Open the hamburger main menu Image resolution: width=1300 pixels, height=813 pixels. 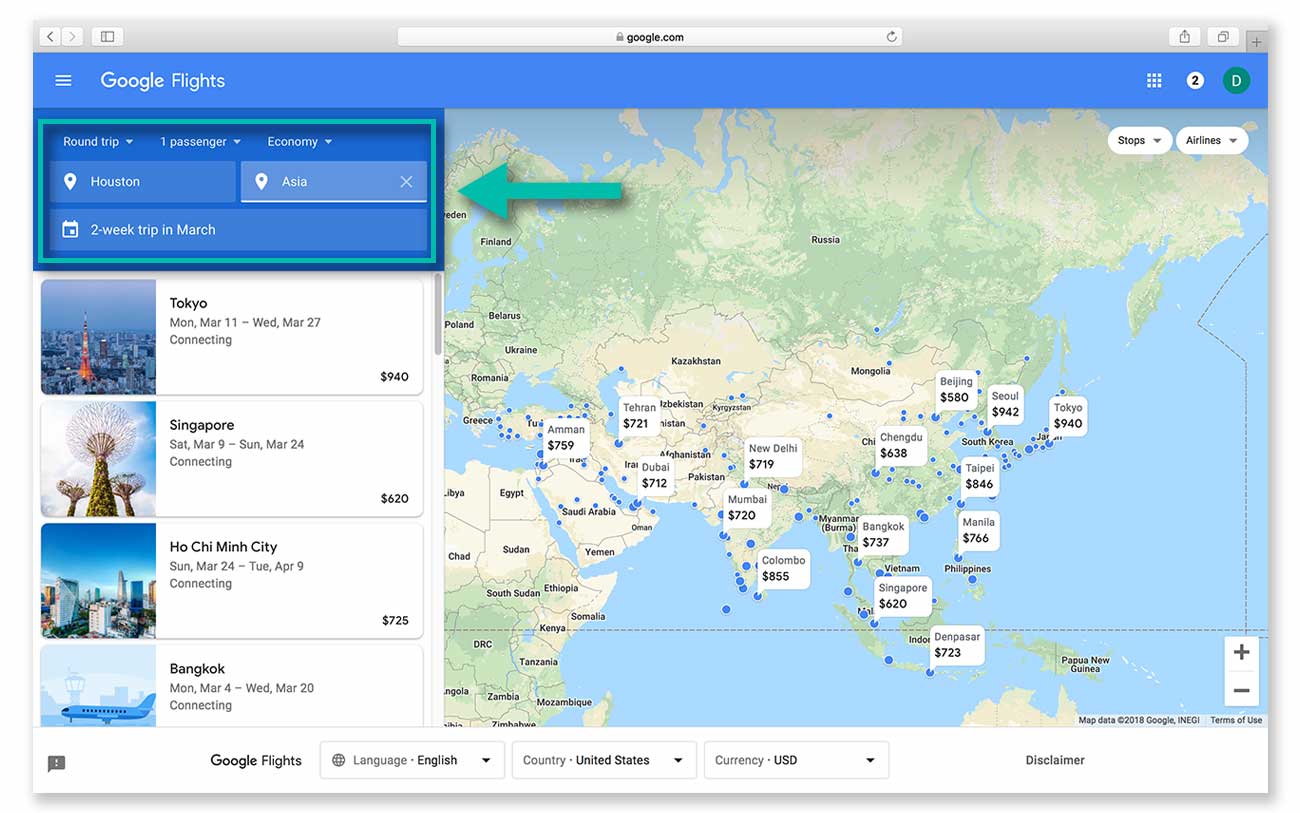click(63, 80)
